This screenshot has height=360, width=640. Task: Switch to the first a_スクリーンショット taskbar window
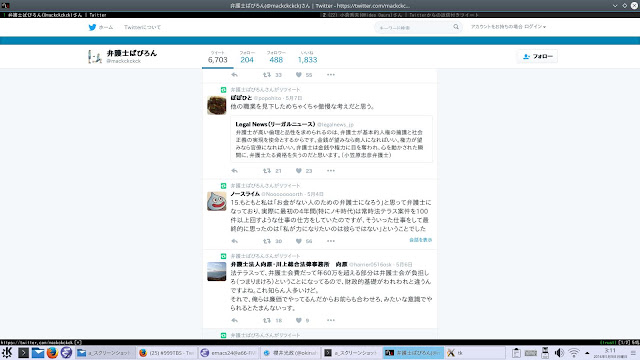pyautogui.click(x=105, y=353)
